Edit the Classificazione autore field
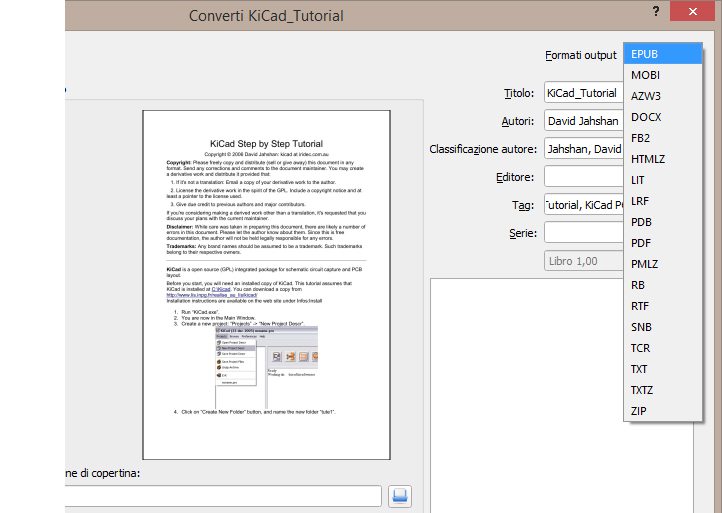Screen dimensions: 722x513 pos(583,149)
